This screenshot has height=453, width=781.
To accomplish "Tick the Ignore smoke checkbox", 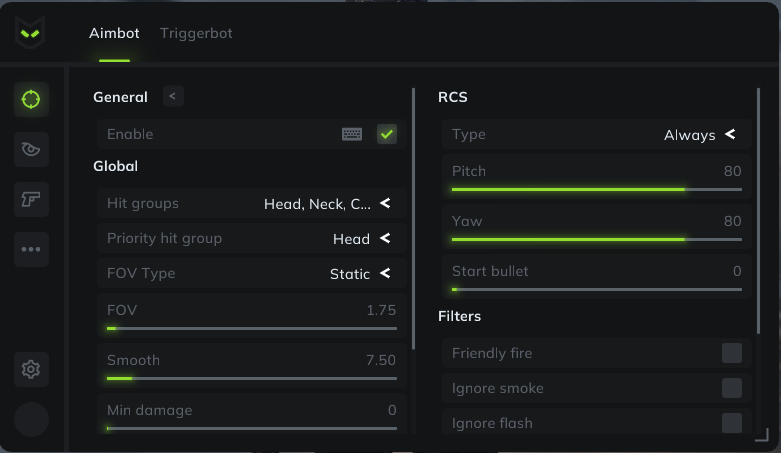I will (732, 388).
